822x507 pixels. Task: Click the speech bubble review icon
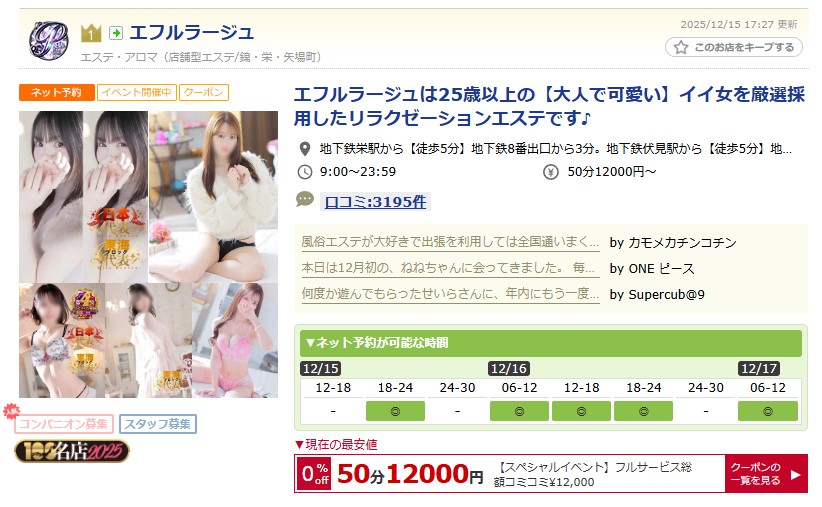click(x=305, y=199)
